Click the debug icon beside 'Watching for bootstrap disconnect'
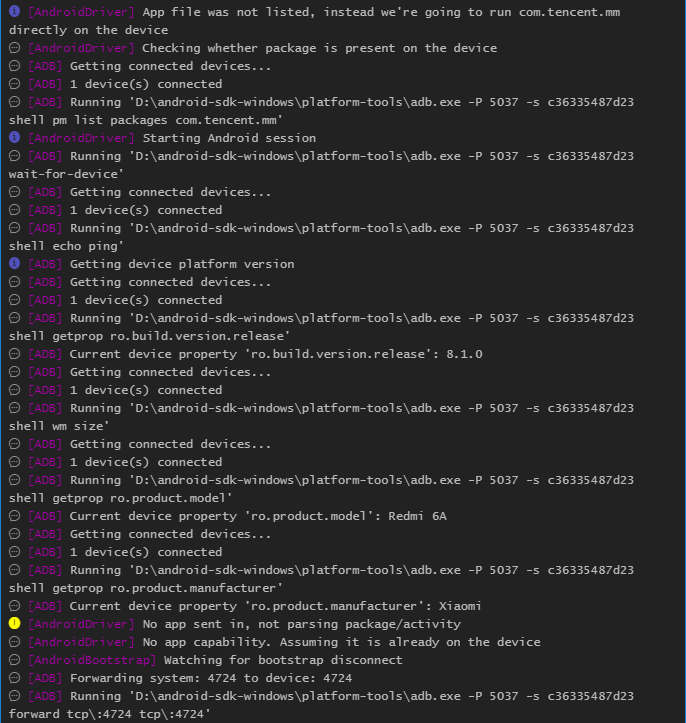The width and height of the screenshot is (686, 723). pos(14,659)
